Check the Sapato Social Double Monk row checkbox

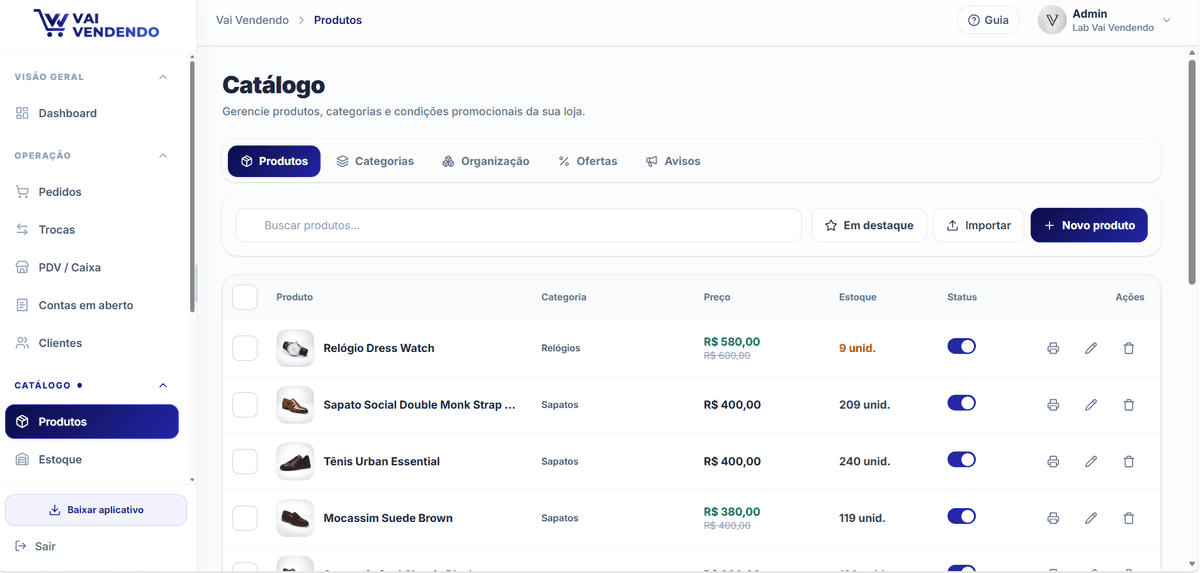[245, 405]
